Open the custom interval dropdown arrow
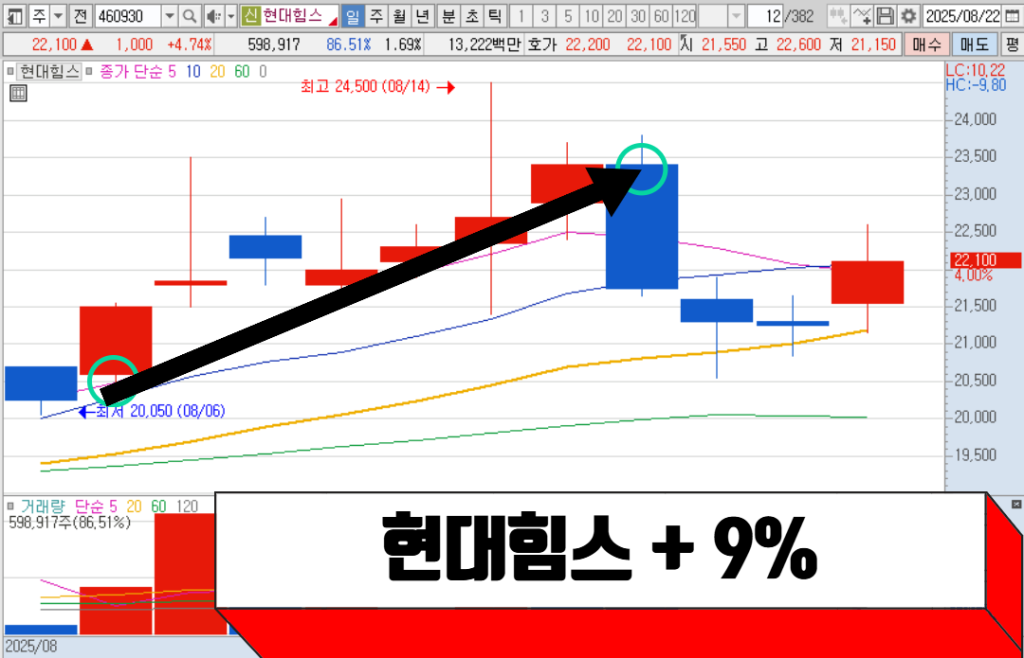This screenshot has height=658, width=1024. pyautogui.click(x=736, y=16)
